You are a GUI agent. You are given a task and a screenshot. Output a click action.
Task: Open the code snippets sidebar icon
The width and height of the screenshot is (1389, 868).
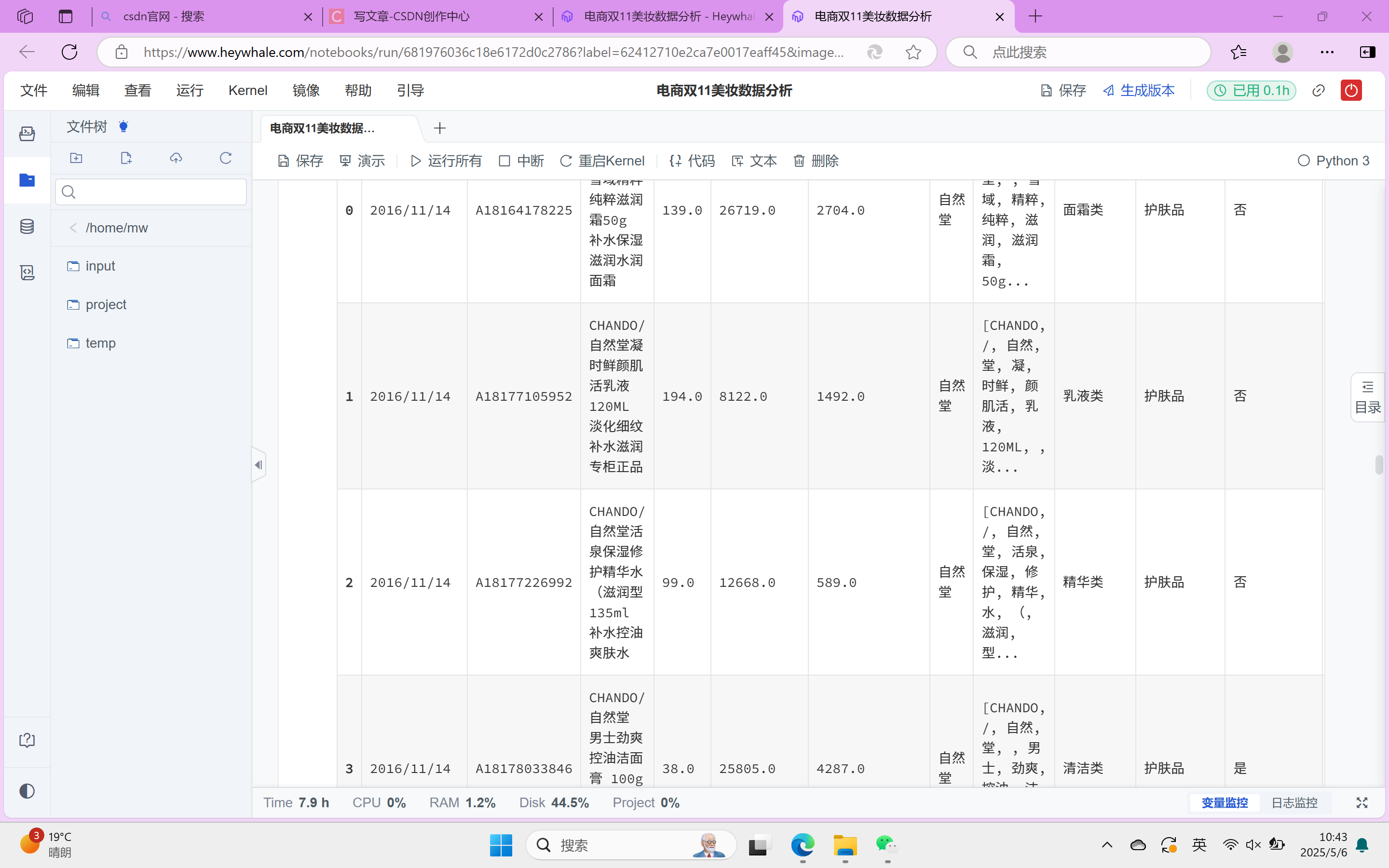[x=27, y=272]
